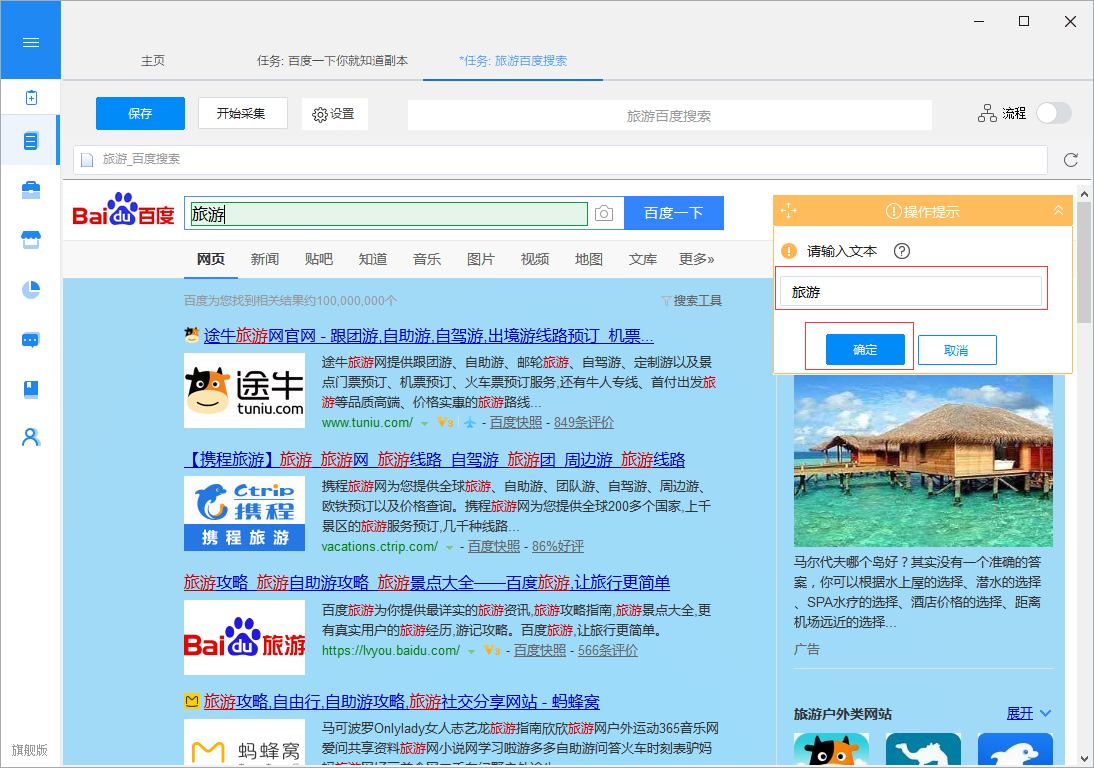Open 设置 settings button
This screenshot has height=768, width=1094.
334,114
